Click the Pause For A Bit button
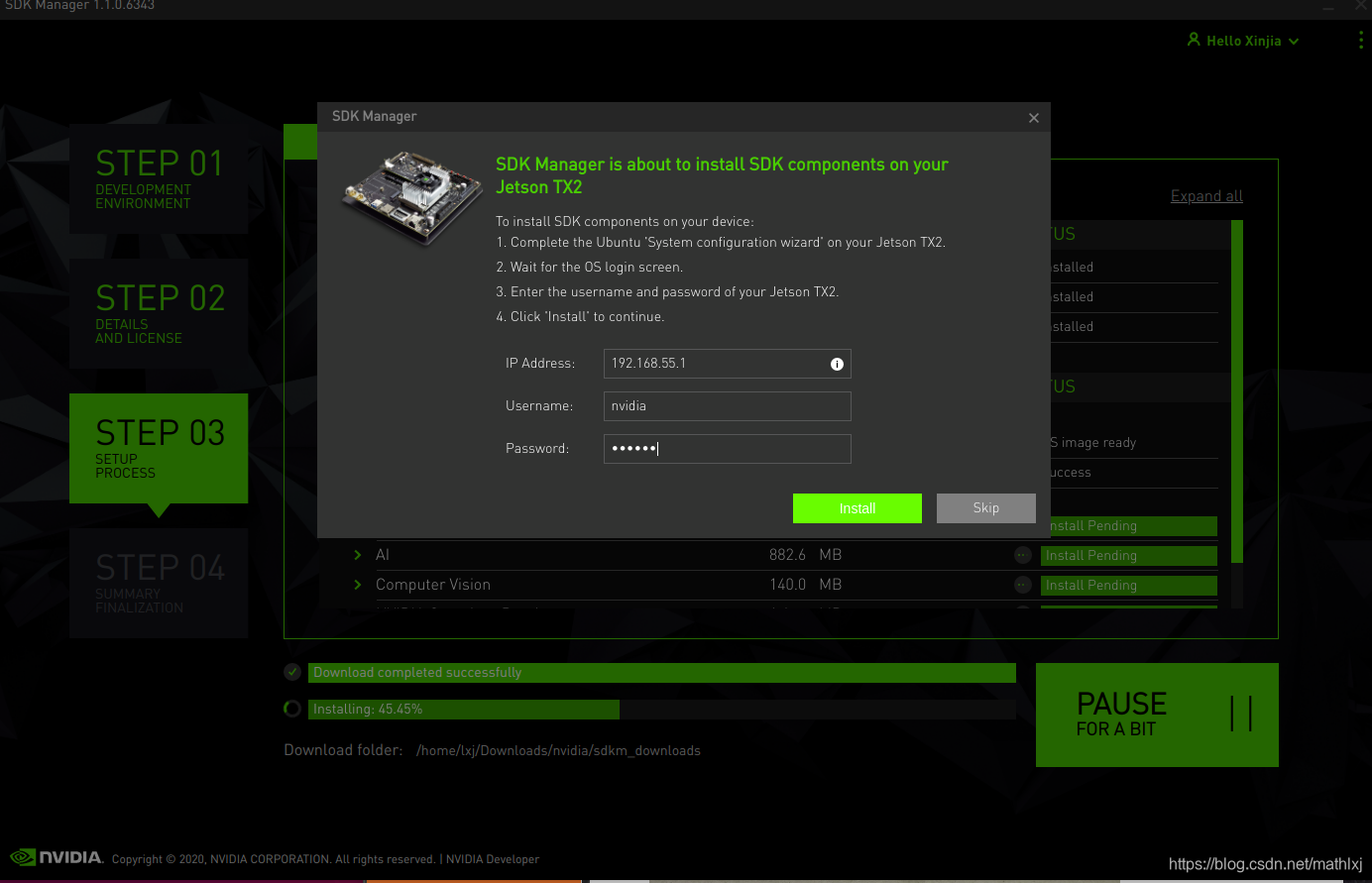The image size is (1372, 883). pyautogui.click(x=1157, y=715)
